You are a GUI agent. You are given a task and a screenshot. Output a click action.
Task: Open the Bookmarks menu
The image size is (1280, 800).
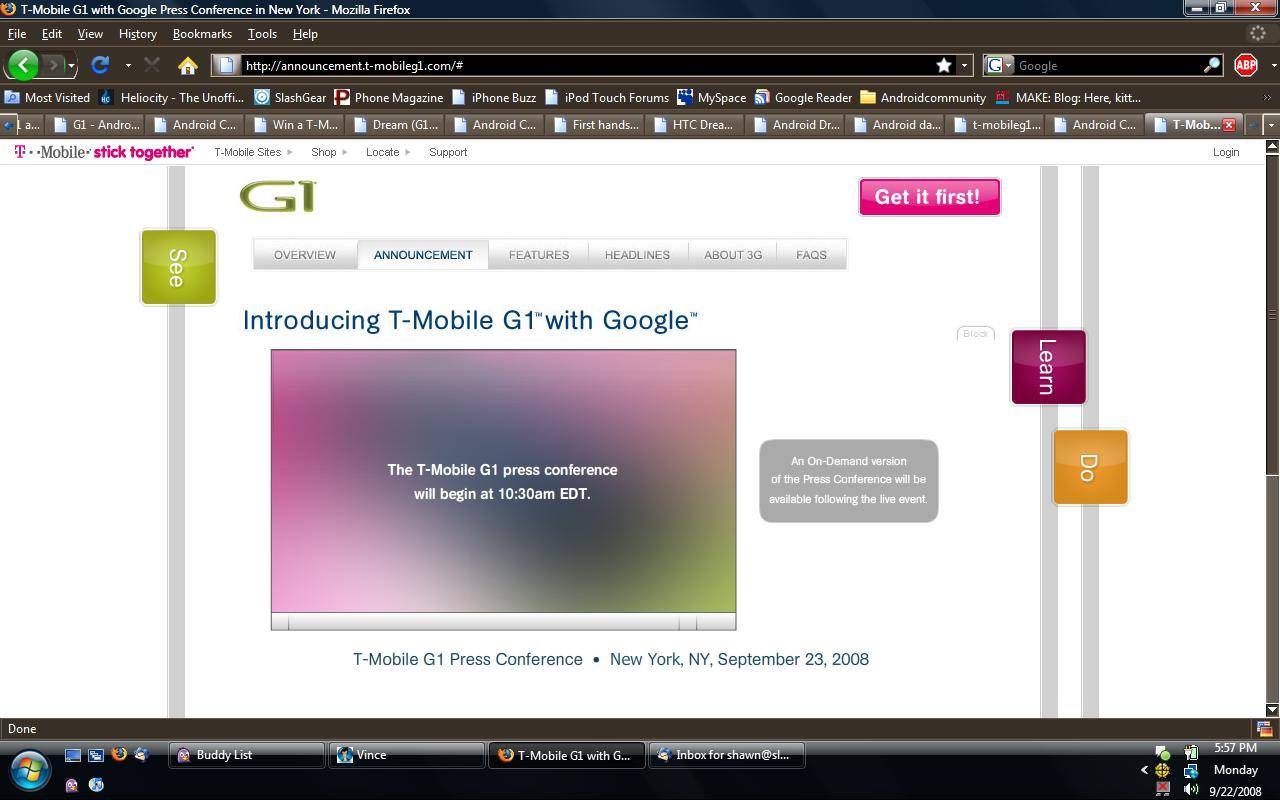pos(202,33)
